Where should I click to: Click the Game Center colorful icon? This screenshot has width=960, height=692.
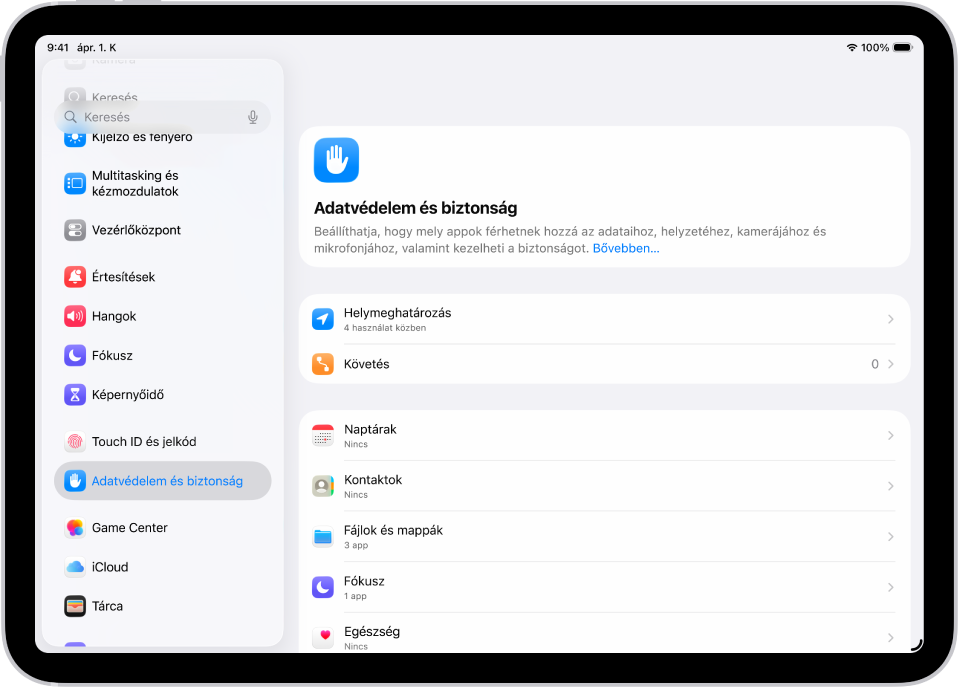point(75,528)
